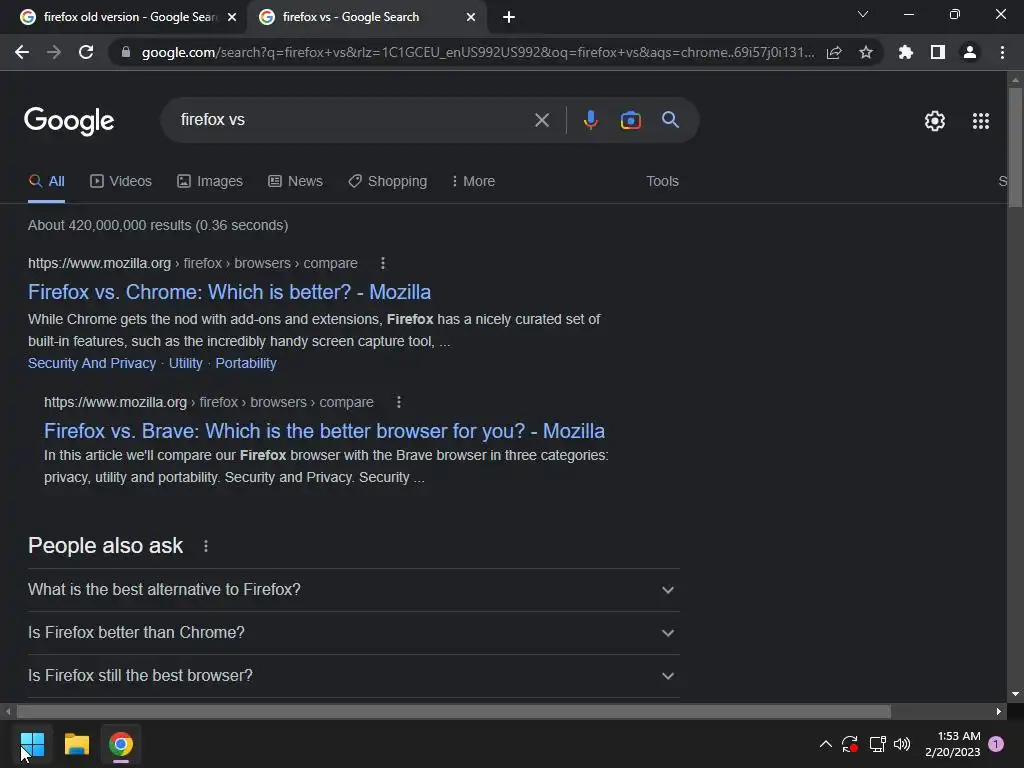This screenshot has width=1024, height=768.
Task: Search by image with camera icon
Action: [630, 120]
